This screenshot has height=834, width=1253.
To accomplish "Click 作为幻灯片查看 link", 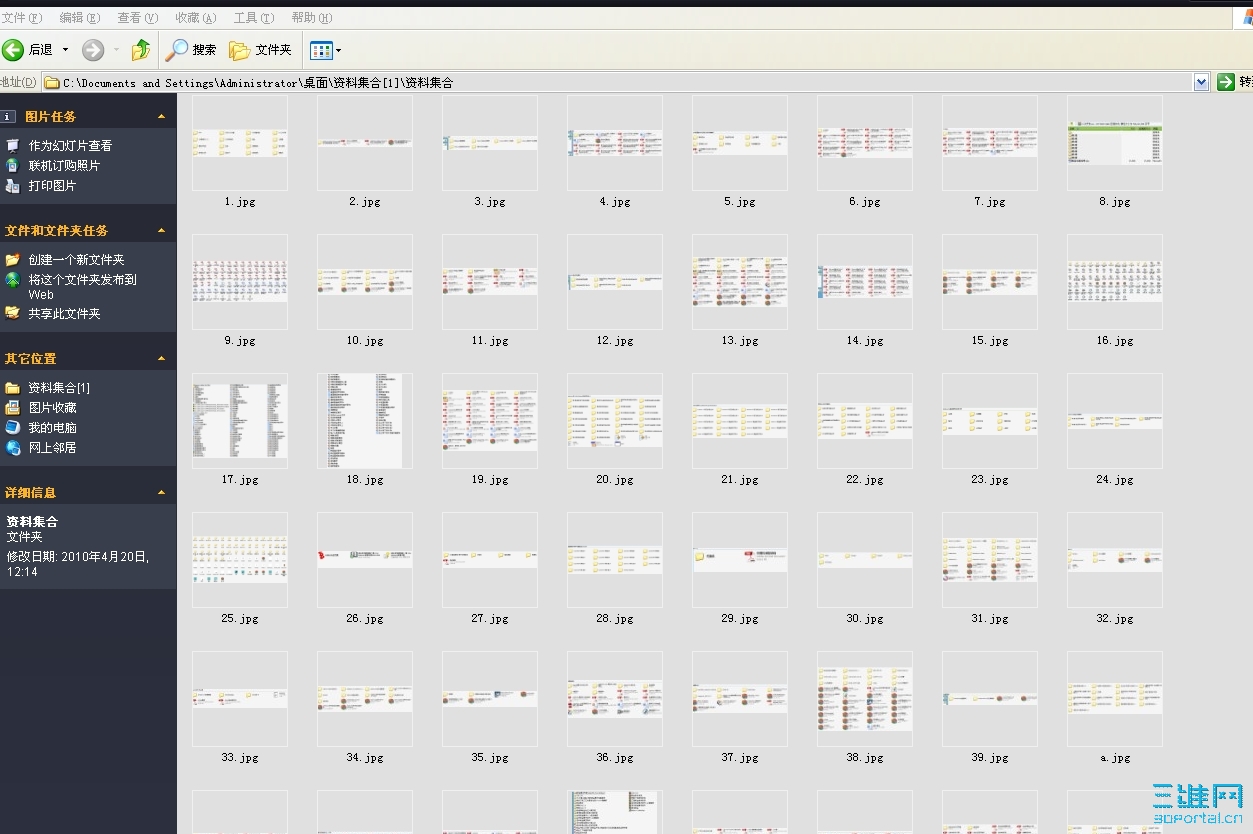I will click(x=70, y=146).
